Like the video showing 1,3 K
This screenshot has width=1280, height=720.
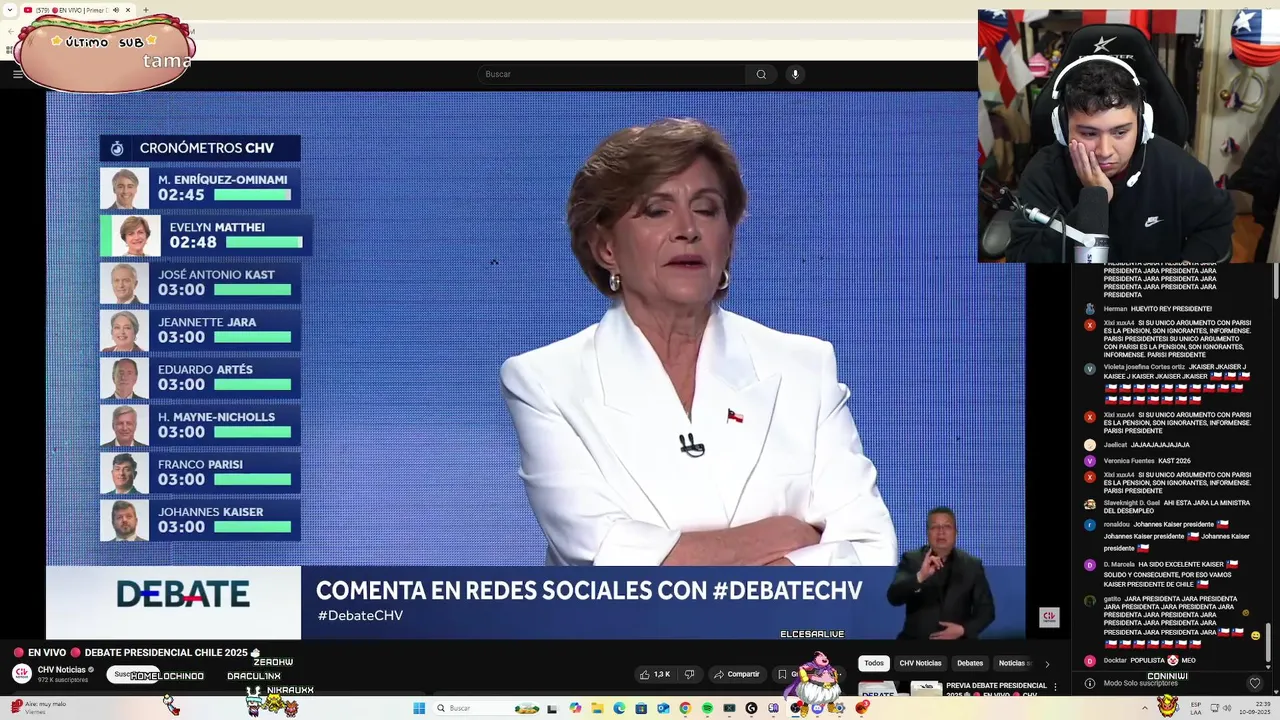point(656,674)
